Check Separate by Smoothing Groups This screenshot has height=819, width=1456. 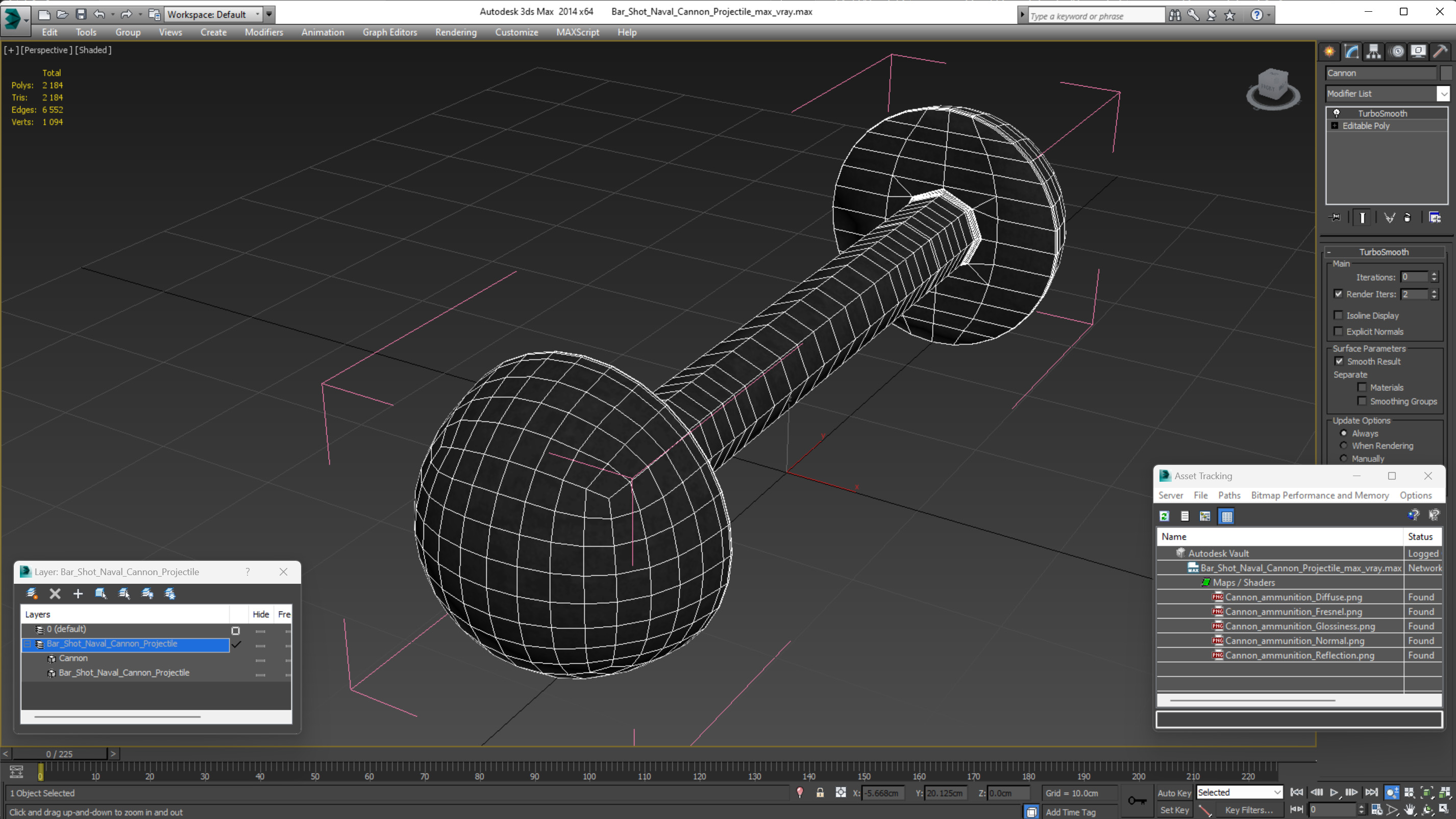[x=1362, y=401]
